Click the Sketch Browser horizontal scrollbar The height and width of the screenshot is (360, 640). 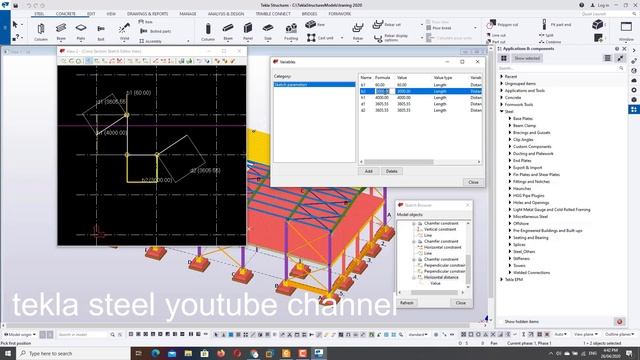tap(431, 292)
